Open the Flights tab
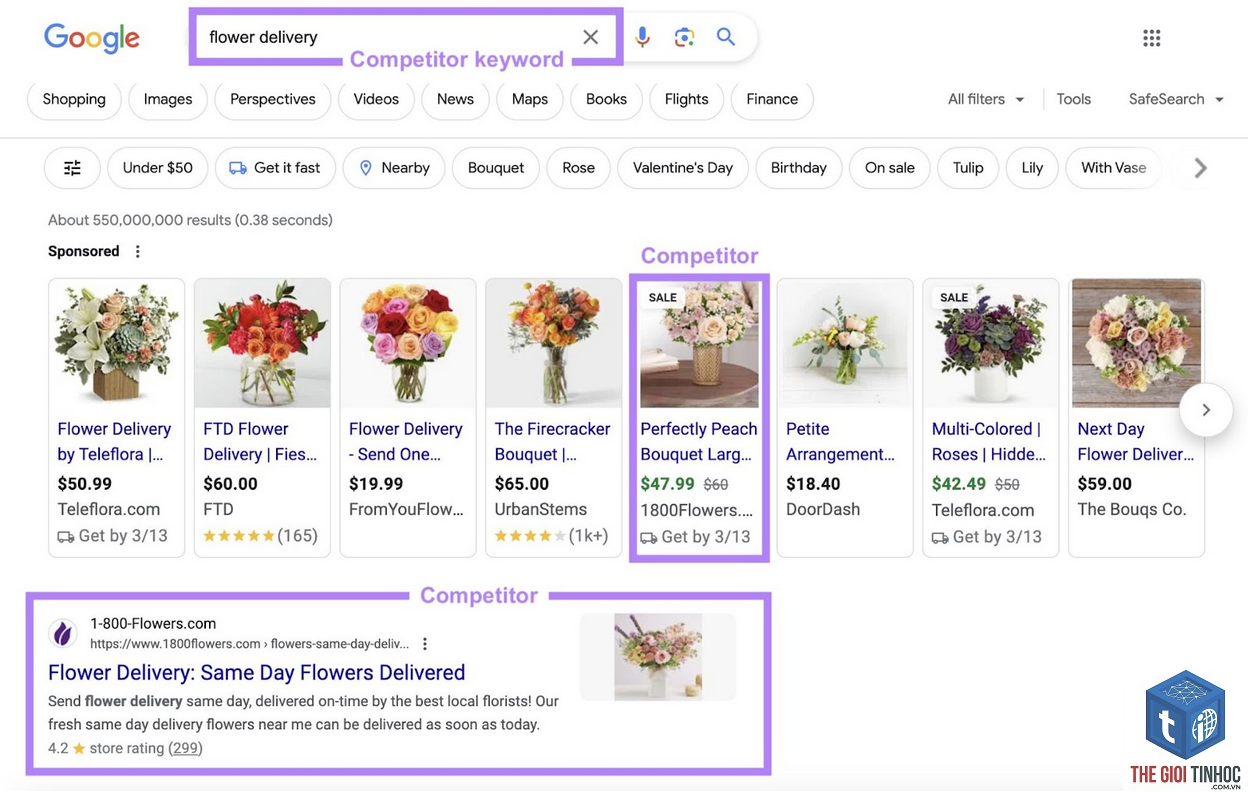Image resolution: width=1248 pixels, height=792 pixels. 687,99
